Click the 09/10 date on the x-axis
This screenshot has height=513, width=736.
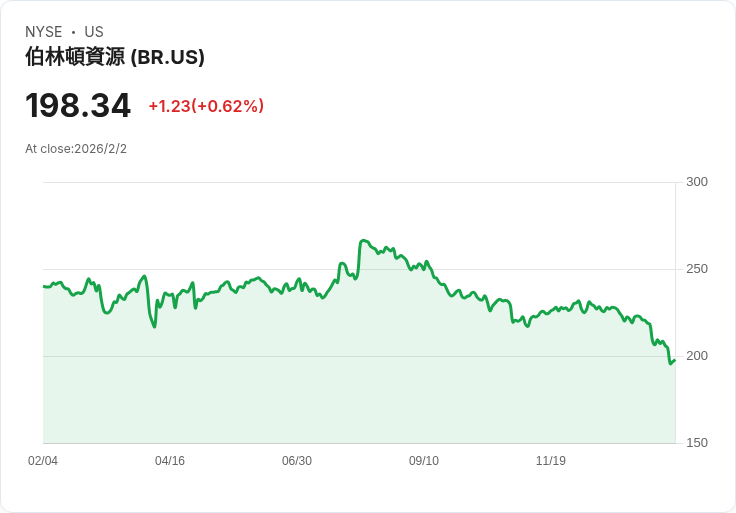(424, 461)
